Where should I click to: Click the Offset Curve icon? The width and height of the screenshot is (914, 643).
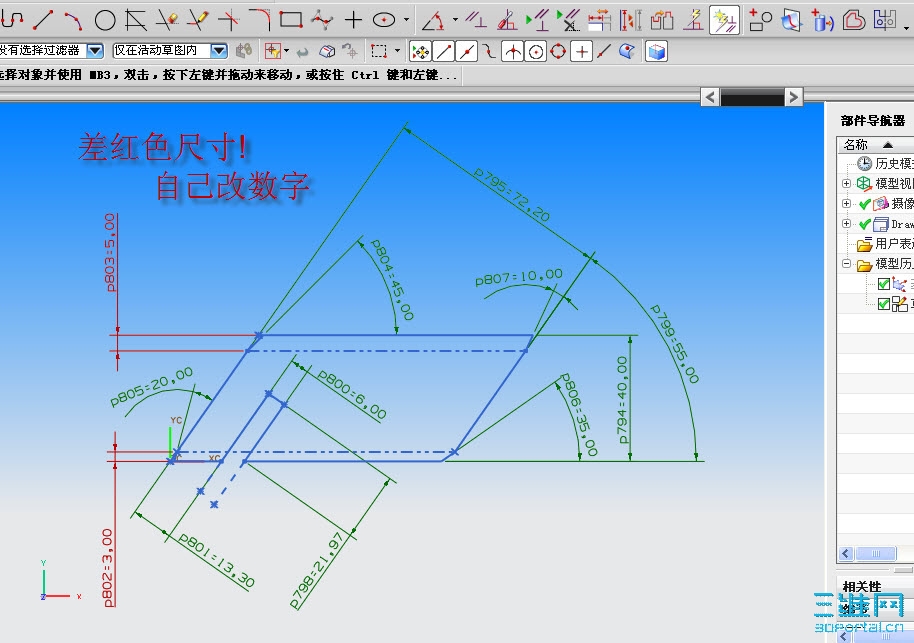(760, 20)
